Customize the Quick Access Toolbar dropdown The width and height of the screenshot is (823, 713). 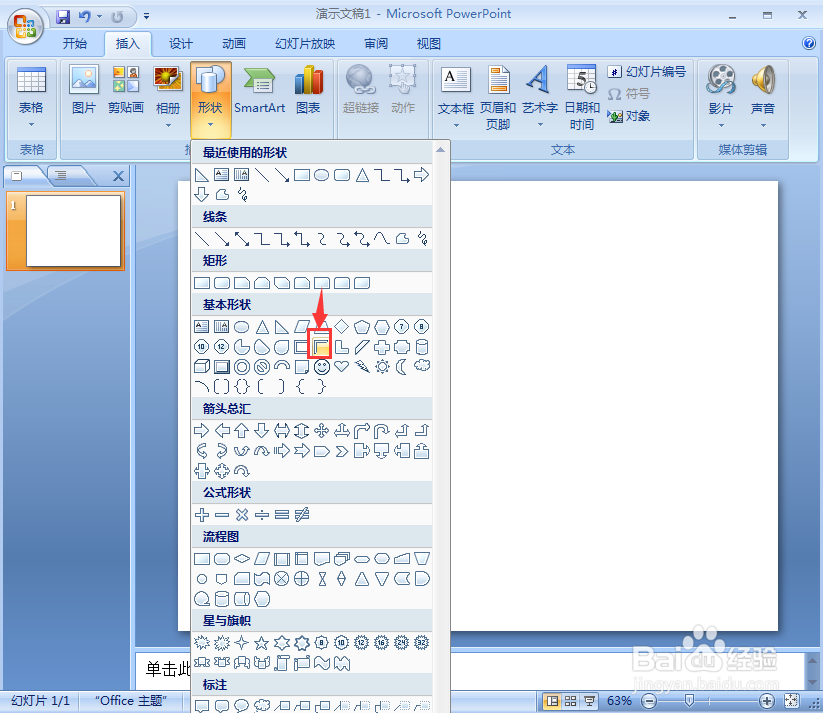[x=146, y=16]
